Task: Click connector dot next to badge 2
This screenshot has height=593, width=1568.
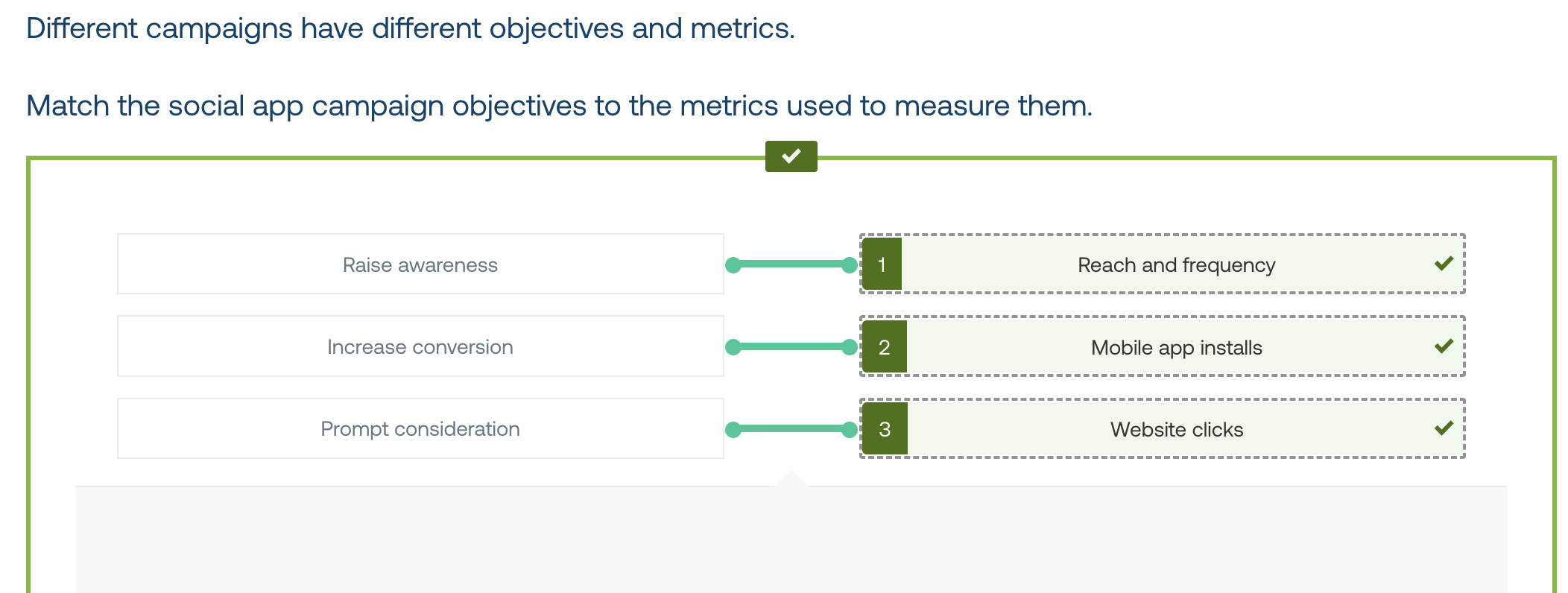Action: [x=849, y=346]
